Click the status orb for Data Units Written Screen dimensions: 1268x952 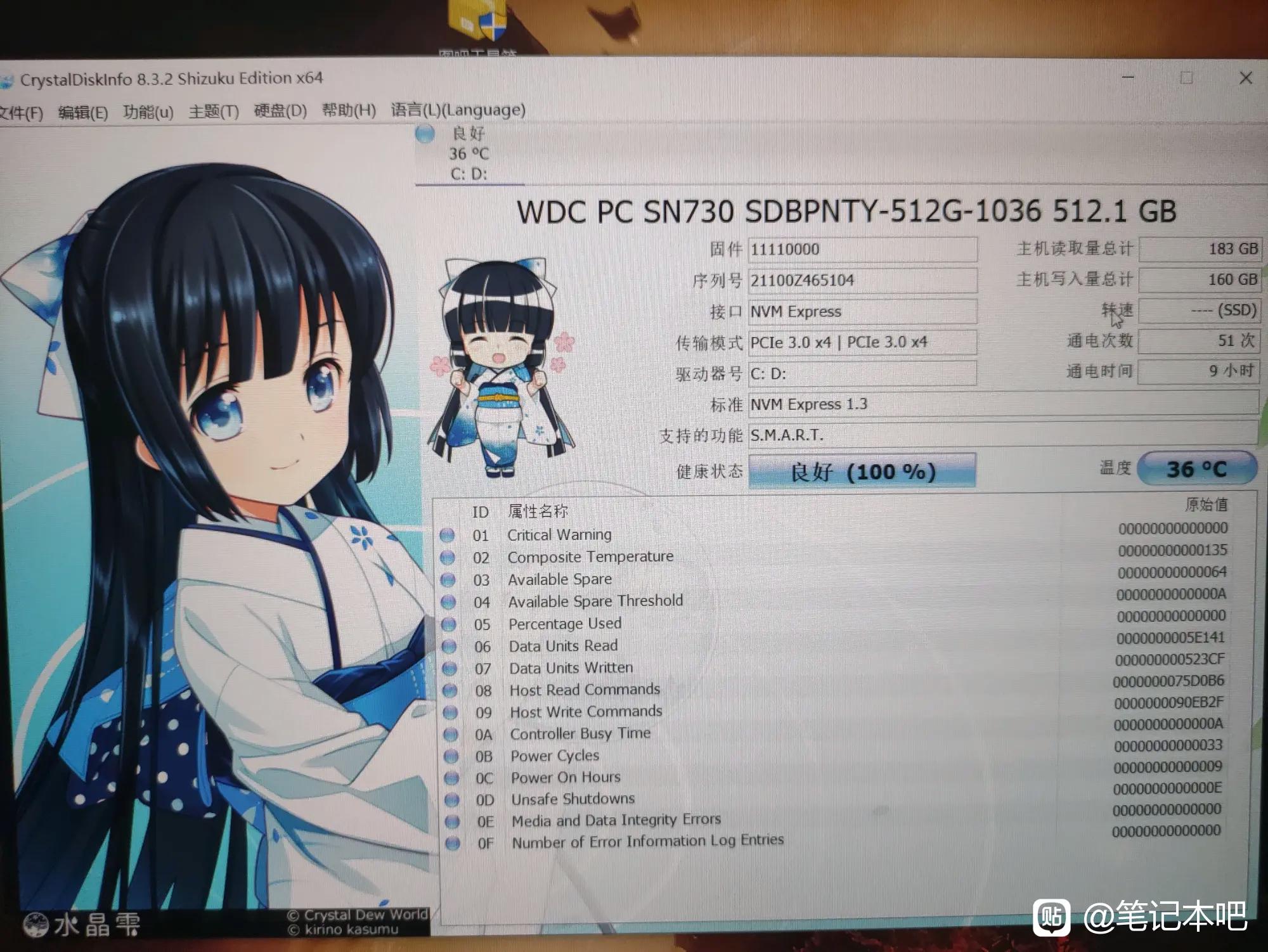tap(450, 669)
